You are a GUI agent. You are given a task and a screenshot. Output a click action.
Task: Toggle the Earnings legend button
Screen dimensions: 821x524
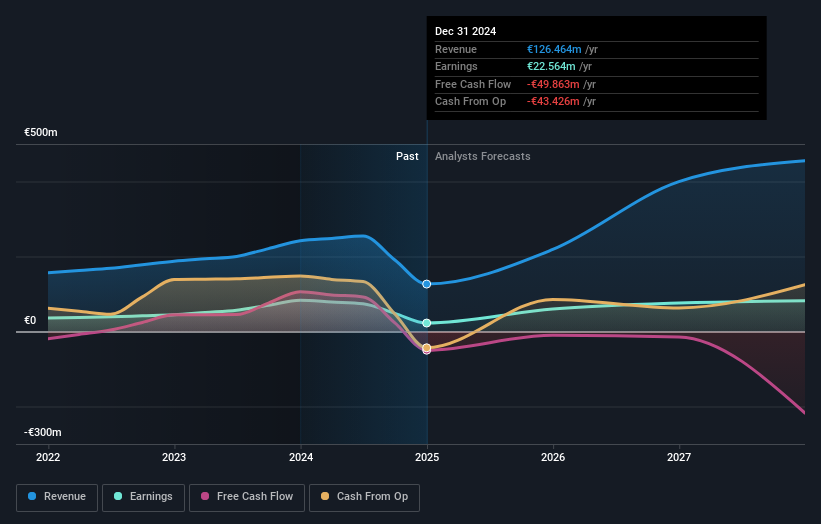(143, 497)
